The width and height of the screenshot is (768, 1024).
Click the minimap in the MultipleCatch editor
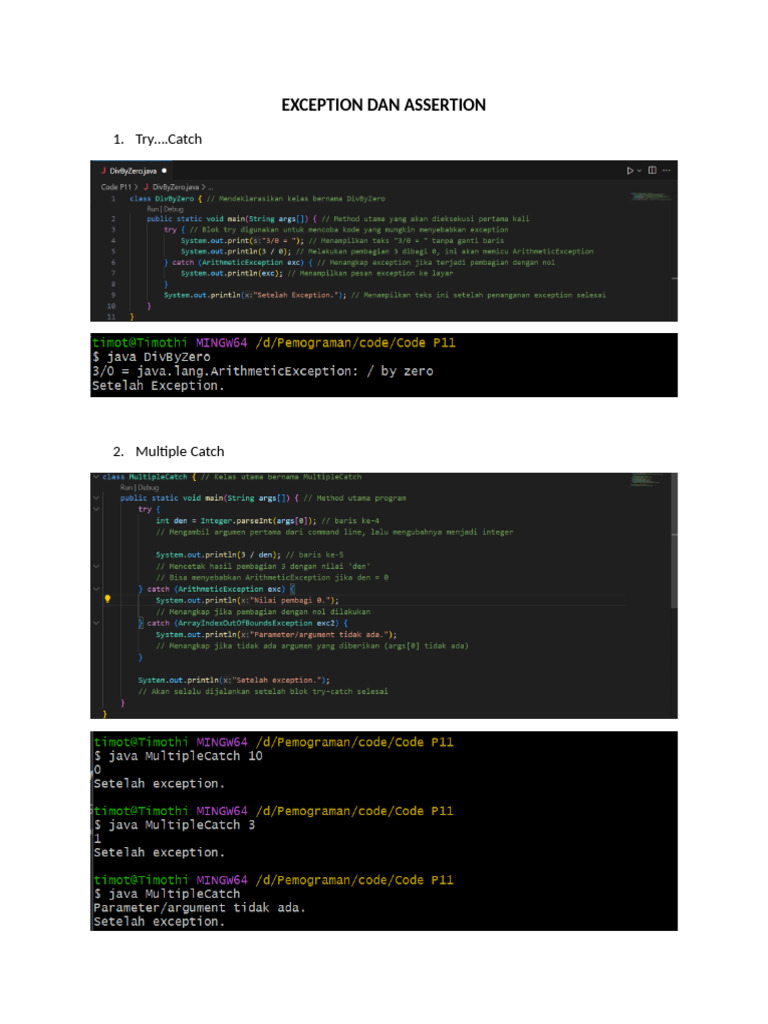pos(645,481)
